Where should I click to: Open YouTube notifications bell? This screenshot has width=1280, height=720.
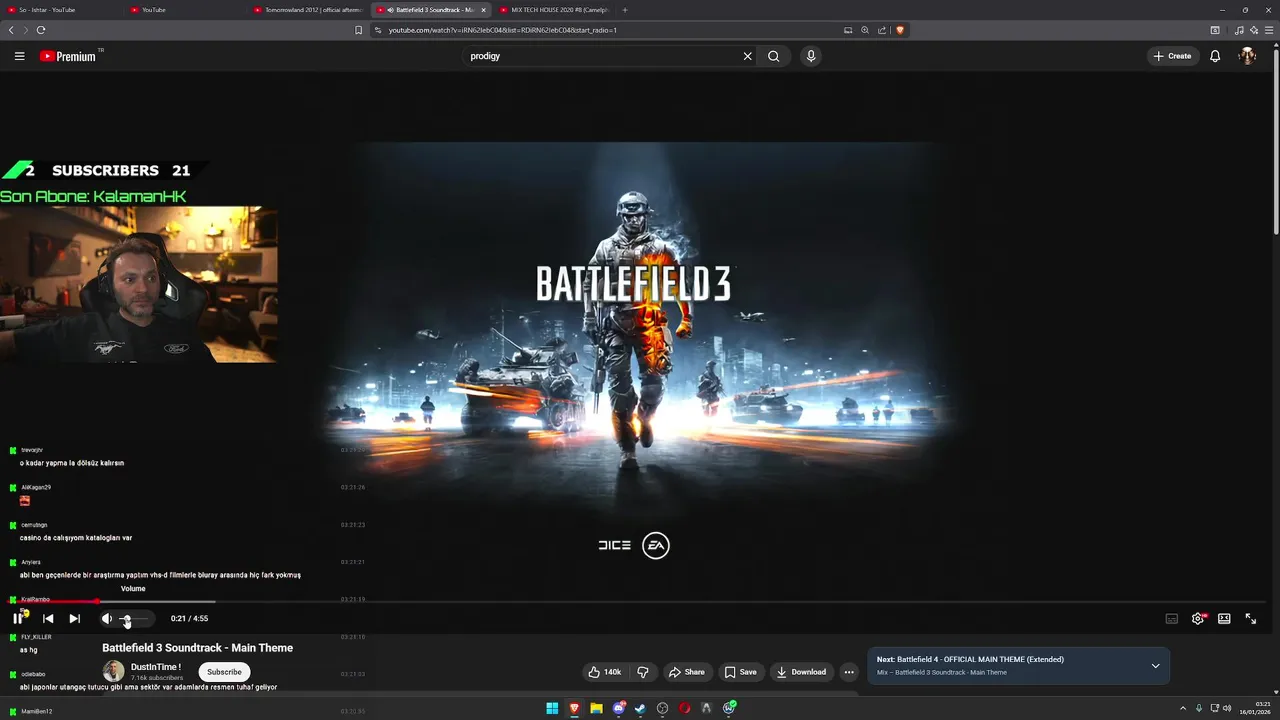click(1215, 56)
